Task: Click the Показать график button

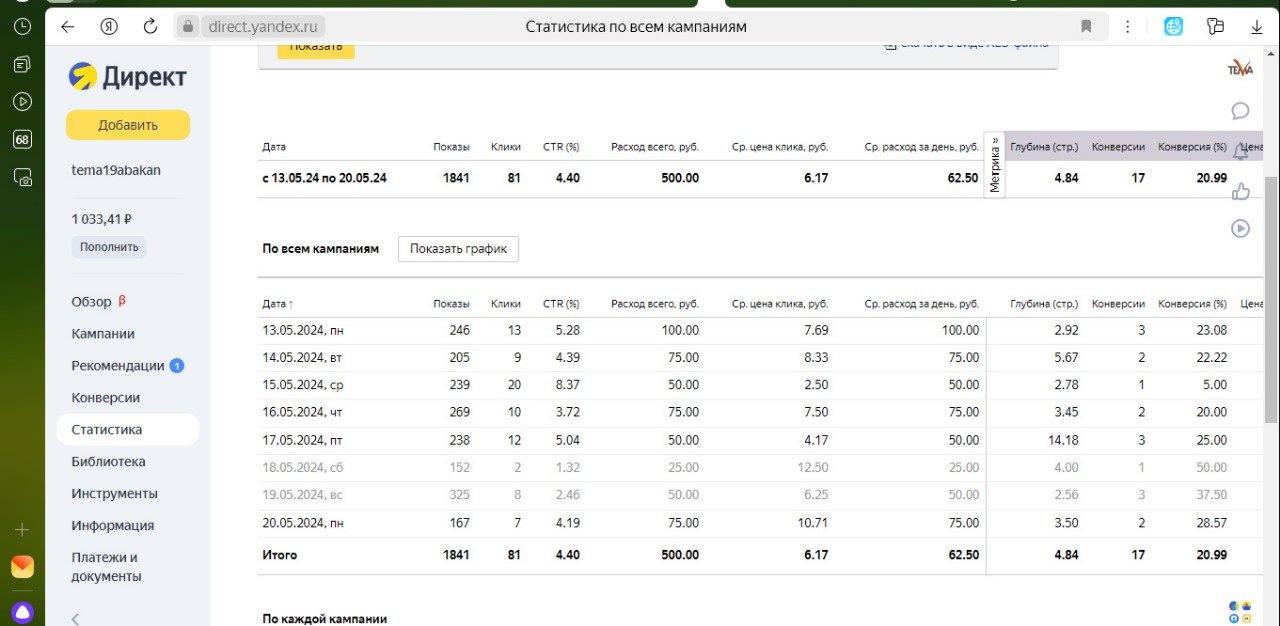Action: 458,249
